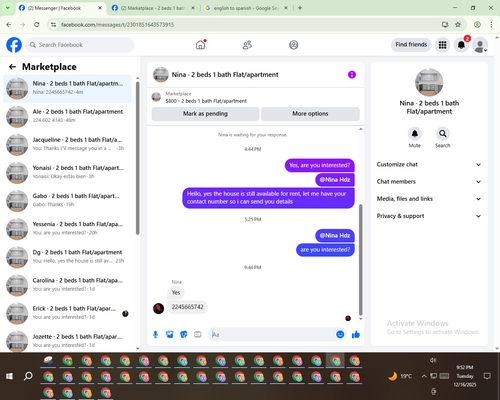Bookmark this page with the star
500x400 pixels.
(458, 25)
